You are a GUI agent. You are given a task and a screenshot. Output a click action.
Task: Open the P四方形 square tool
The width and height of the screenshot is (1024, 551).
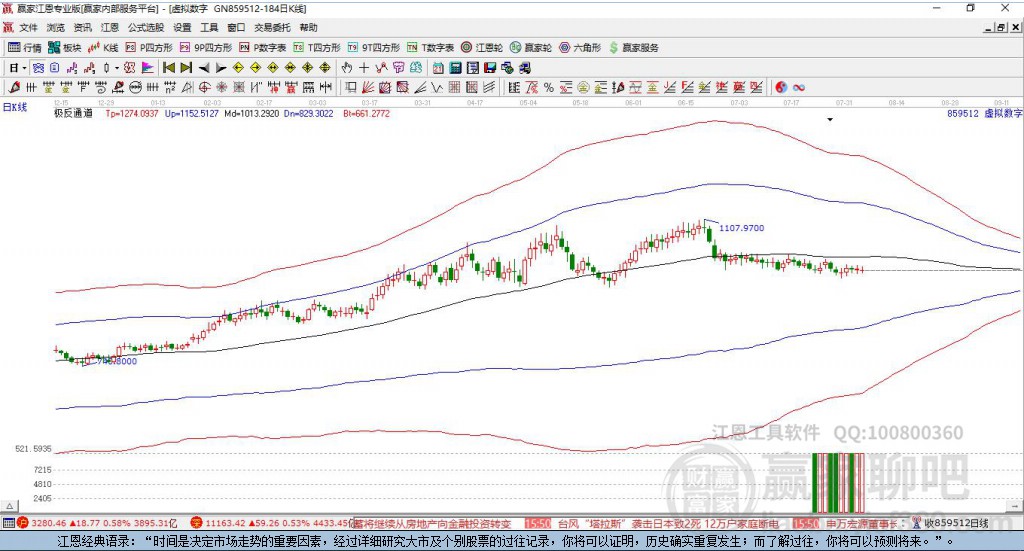(149, 48)
